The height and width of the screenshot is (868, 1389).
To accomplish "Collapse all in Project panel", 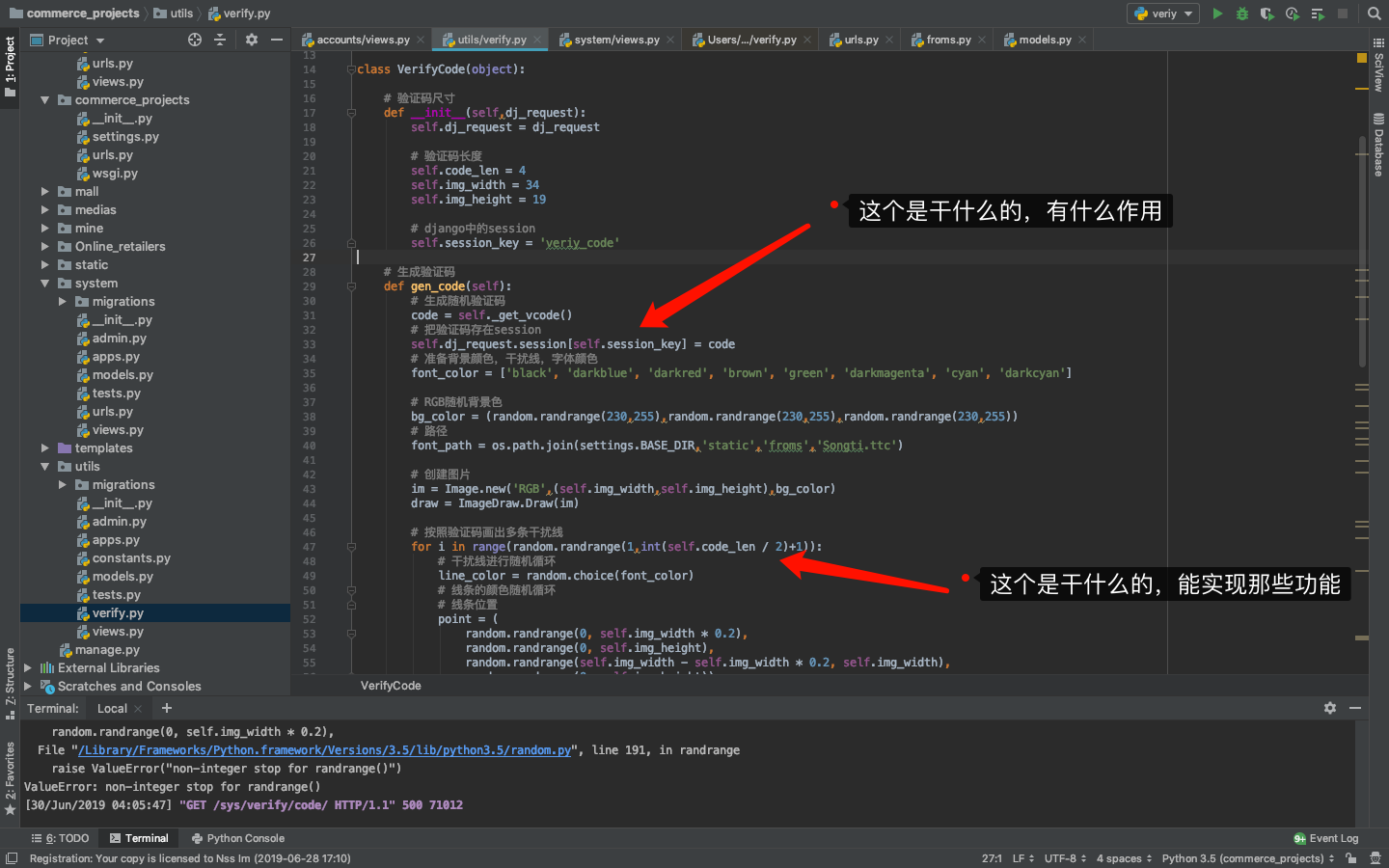I will tap(220, 40).
